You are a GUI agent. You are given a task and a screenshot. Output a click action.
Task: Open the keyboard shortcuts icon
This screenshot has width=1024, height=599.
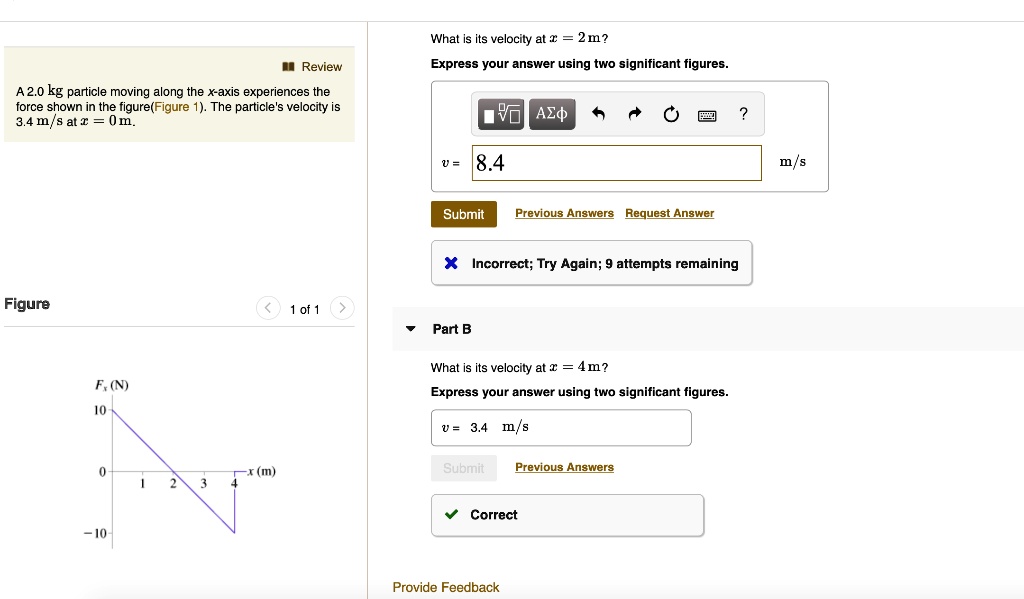pyautogui.click(x=707, y=113)
